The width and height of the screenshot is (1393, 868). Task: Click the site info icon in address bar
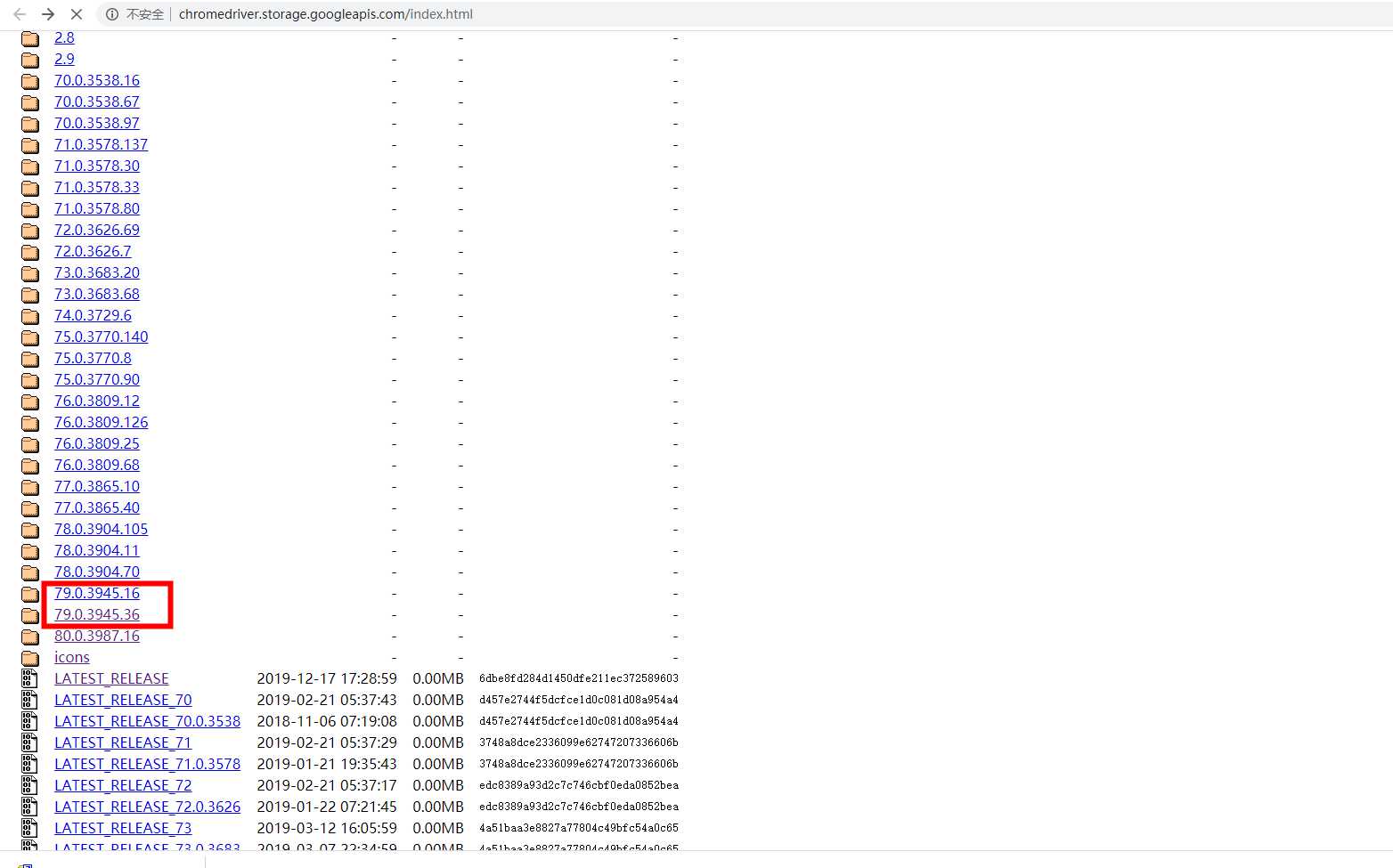pyautogui.click(x=112, y=14)
